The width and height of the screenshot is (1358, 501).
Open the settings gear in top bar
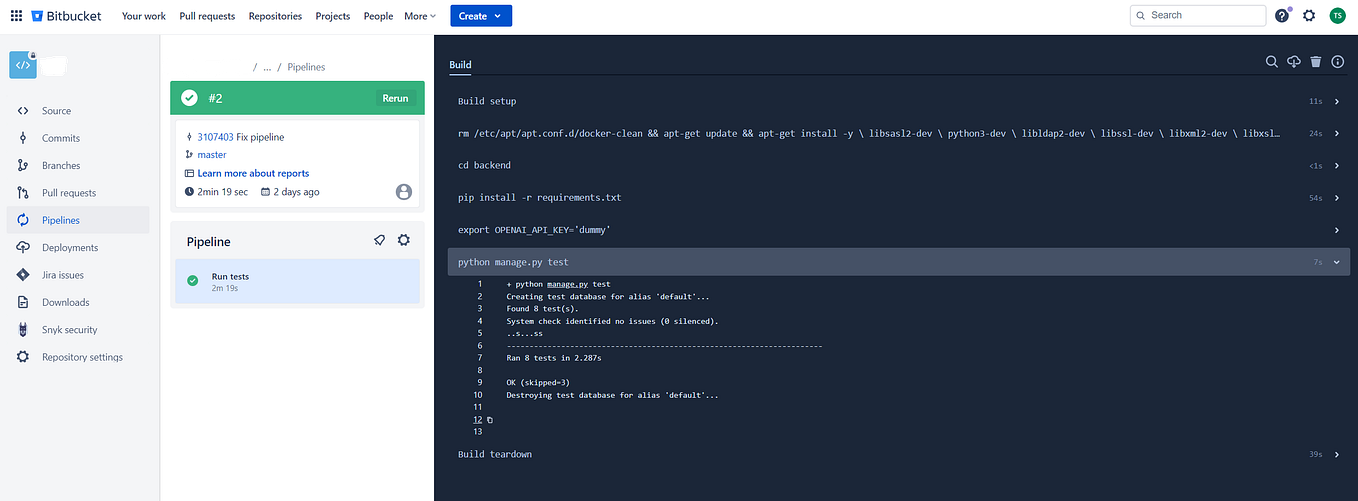(x=1309, y=16)
